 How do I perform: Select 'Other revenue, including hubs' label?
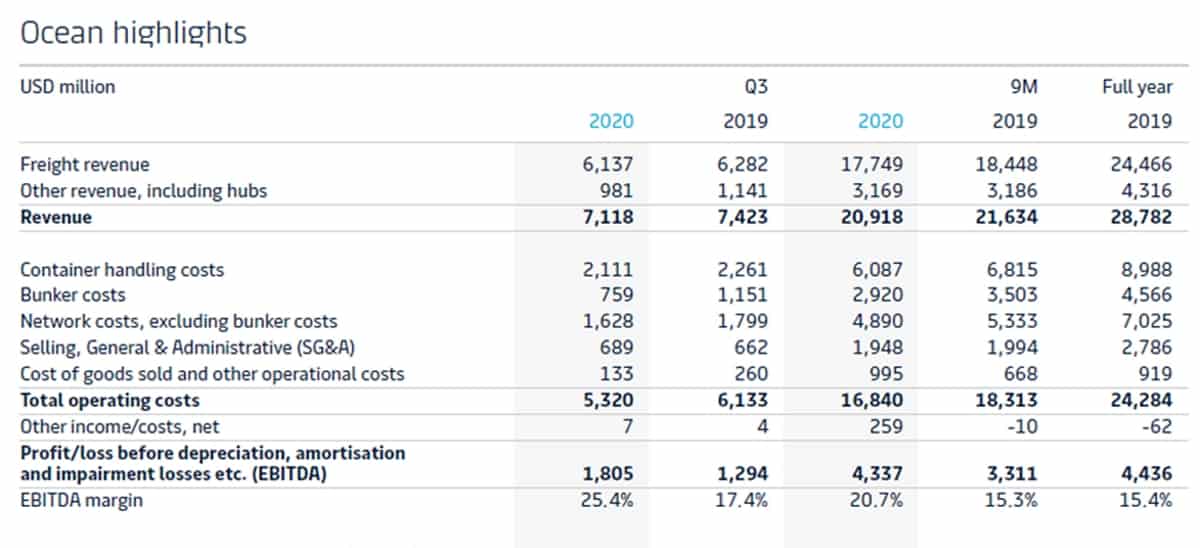[x=144, y=190]
